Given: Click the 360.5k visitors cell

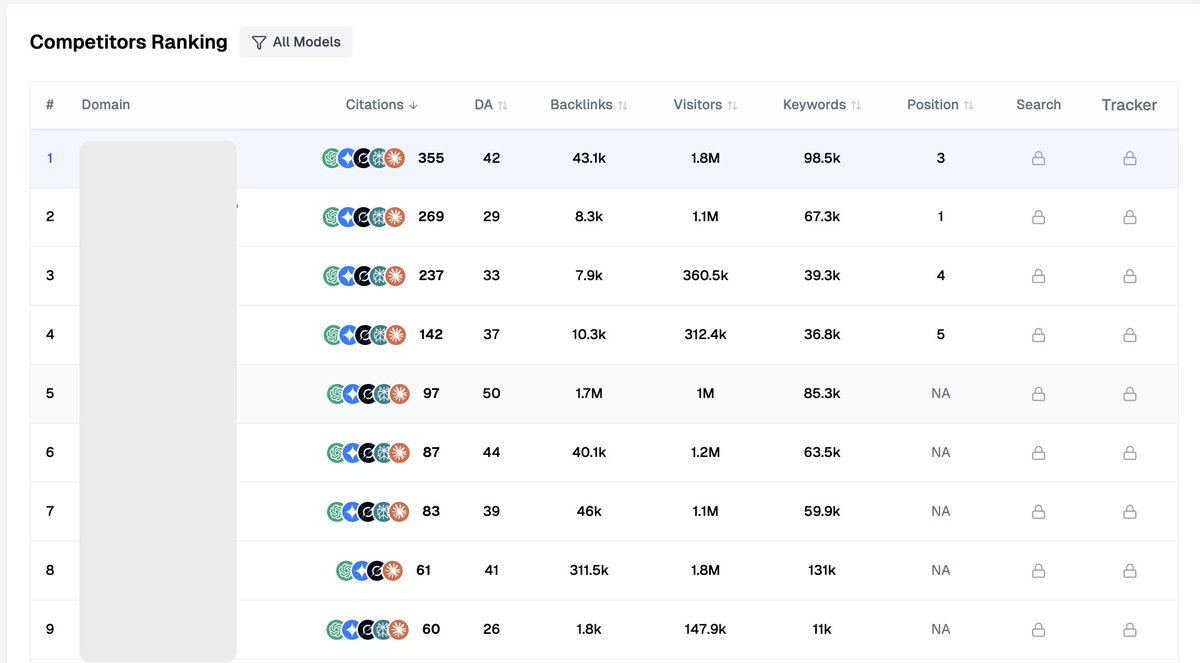Looking at the screenshot, I should coord(705,276).
